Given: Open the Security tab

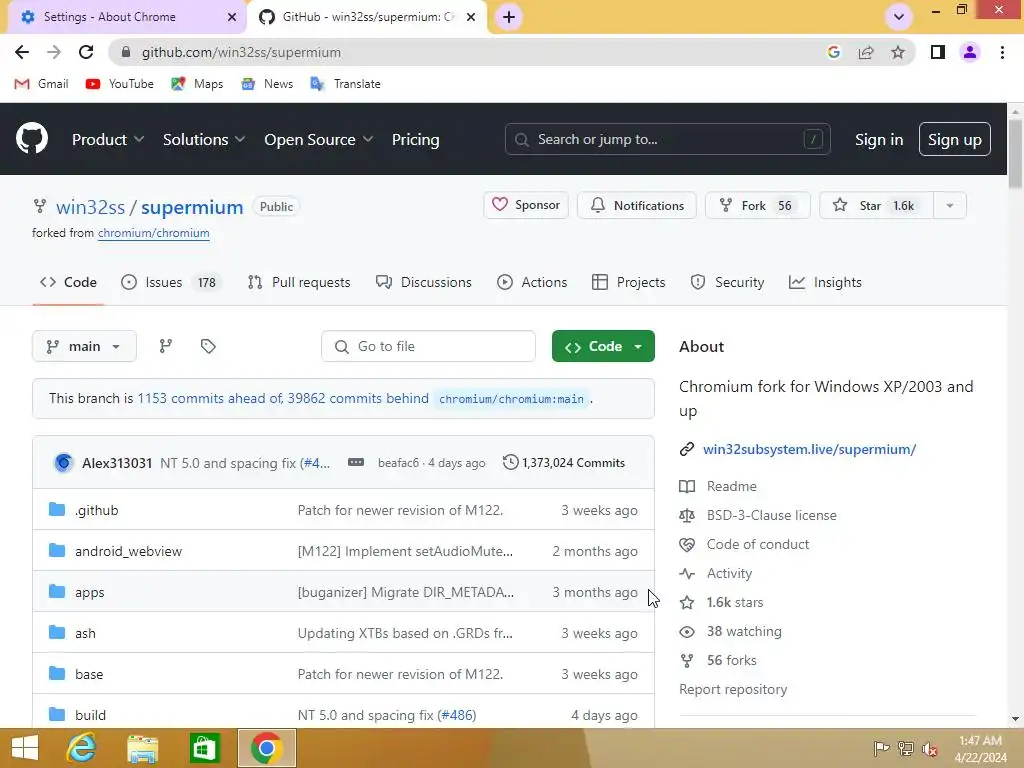Looking at the screenshot, I should pos(727,282).
